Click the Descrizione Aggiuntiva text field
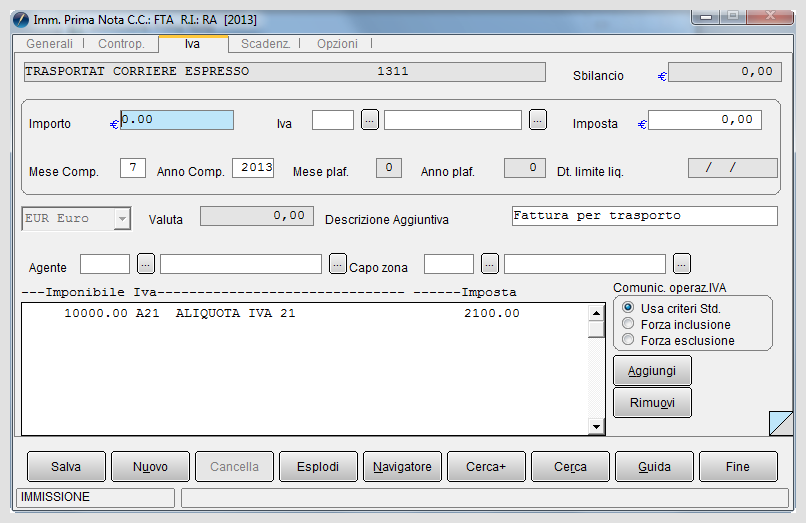Viewport: 806px width, 523px height. [645, 215]
